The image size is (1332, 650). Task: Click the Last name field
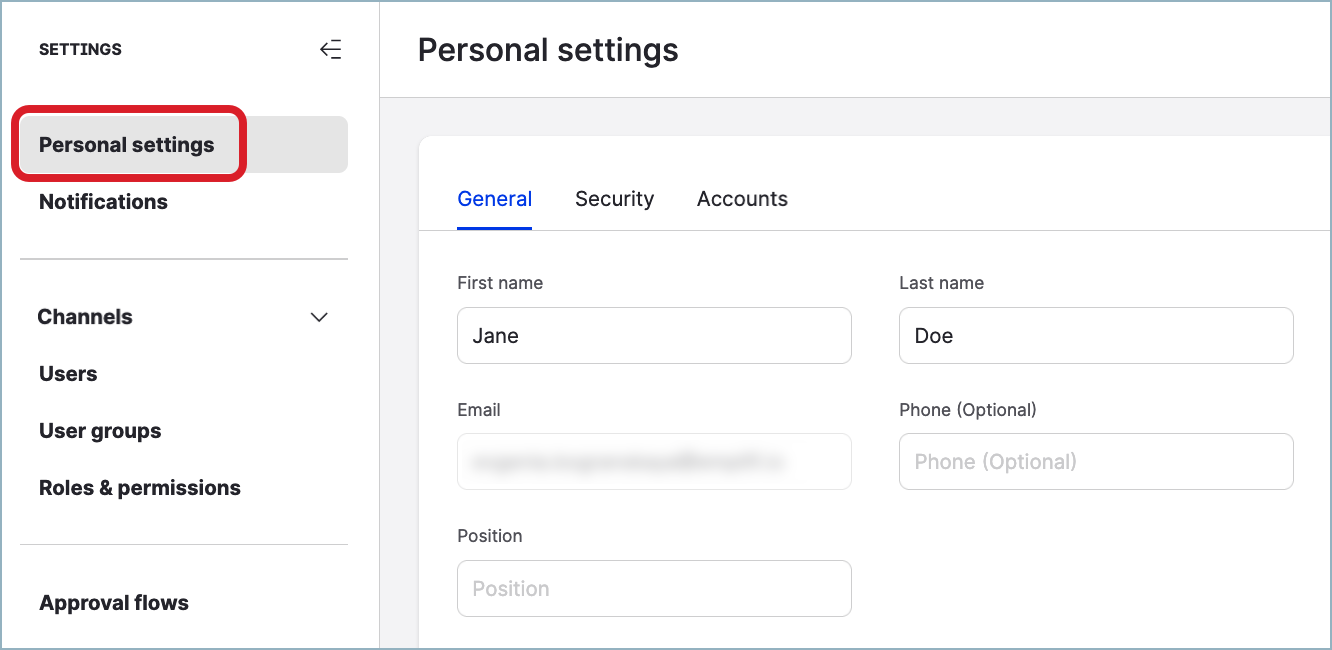coord(1096,335)
